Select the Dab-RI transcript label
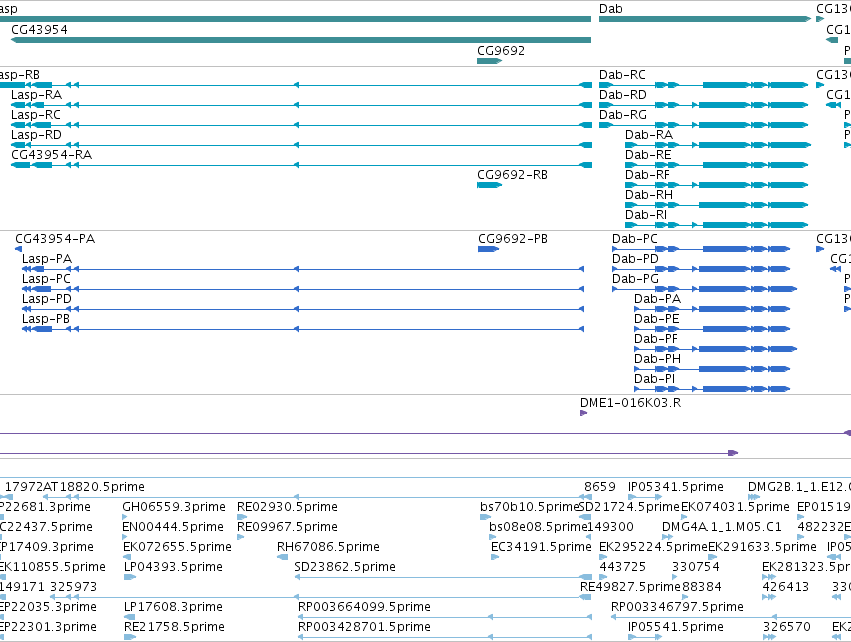The height and width of the screenshot is (642, 851). [646, 215]
